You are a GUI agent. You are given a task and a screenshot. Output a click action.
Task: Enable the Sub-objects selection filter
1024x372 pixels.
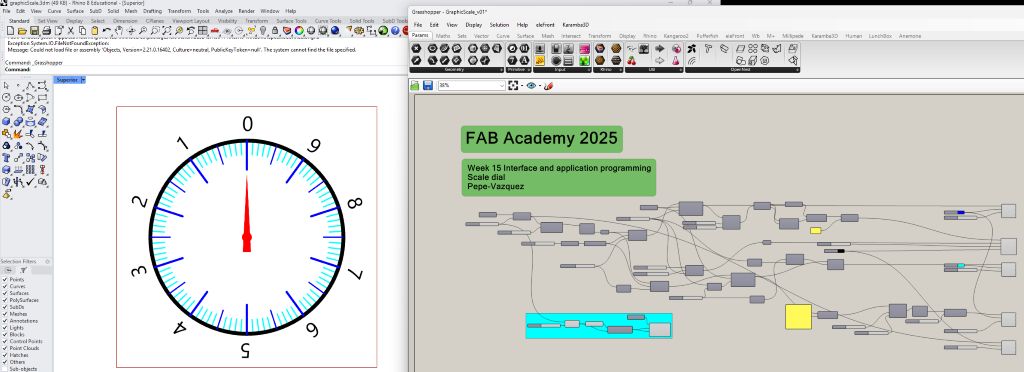coord(5,369)
